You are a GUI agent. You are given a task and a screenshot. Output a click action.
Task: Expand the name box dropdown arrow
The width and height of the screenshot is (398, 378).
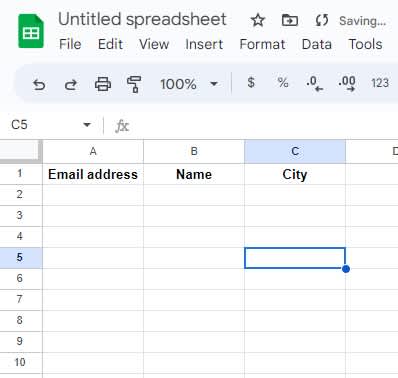click(87, 125)
